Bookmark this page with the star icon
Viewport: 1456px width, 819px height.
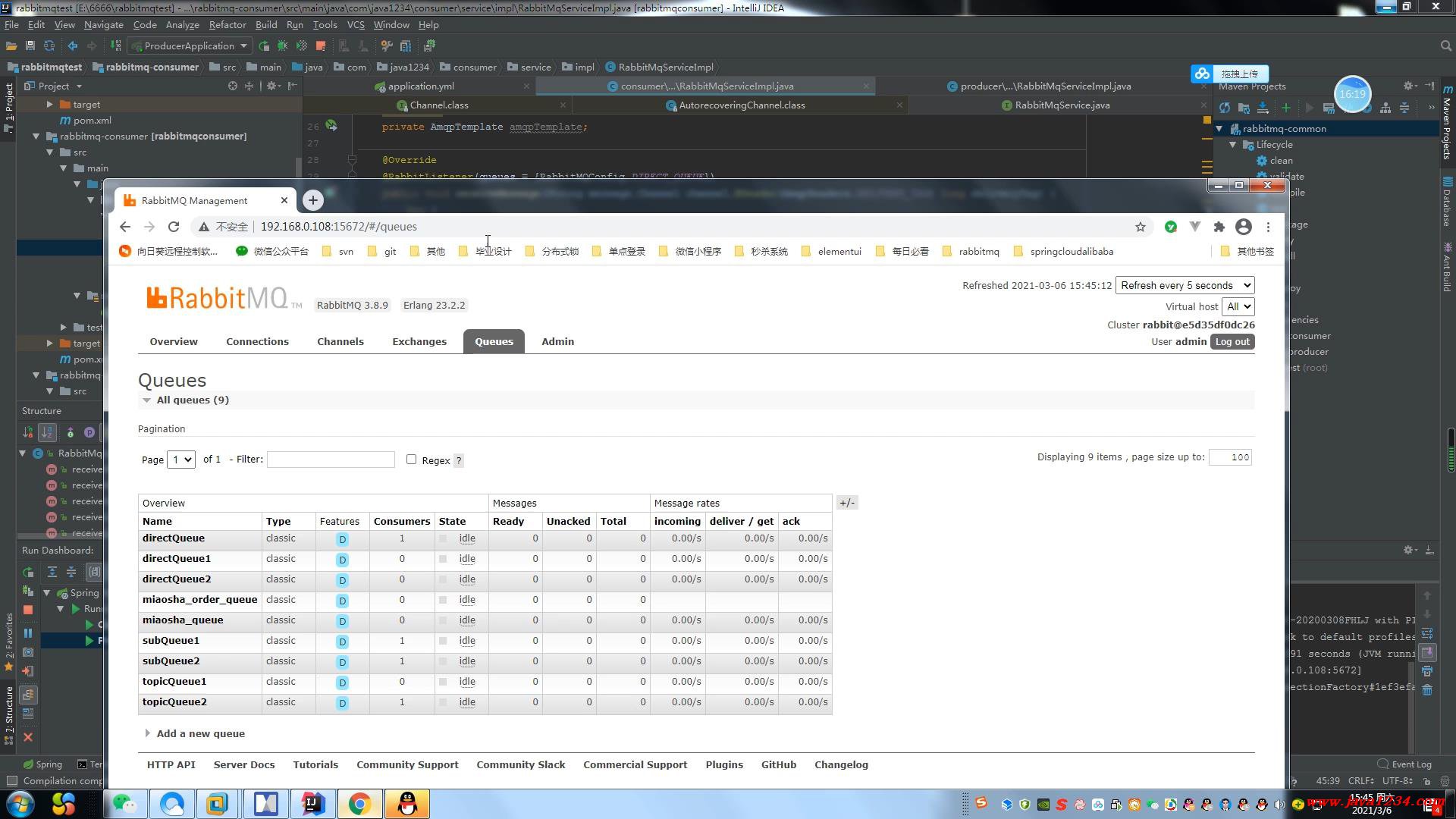click(1140, 226)
